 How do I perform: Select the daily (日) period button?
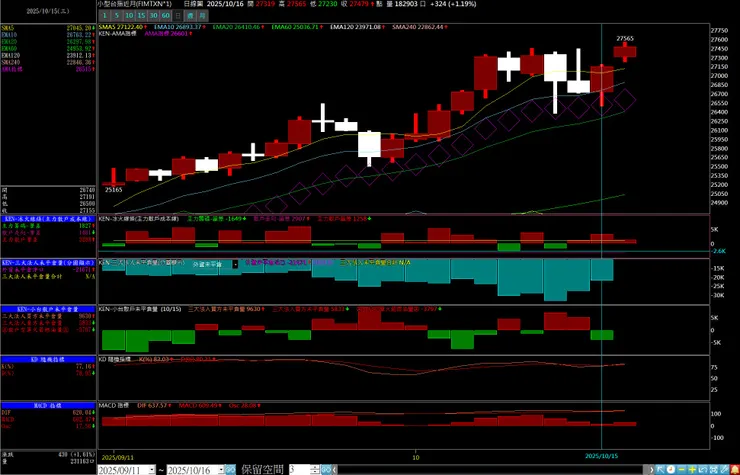[x=178, y=16]
